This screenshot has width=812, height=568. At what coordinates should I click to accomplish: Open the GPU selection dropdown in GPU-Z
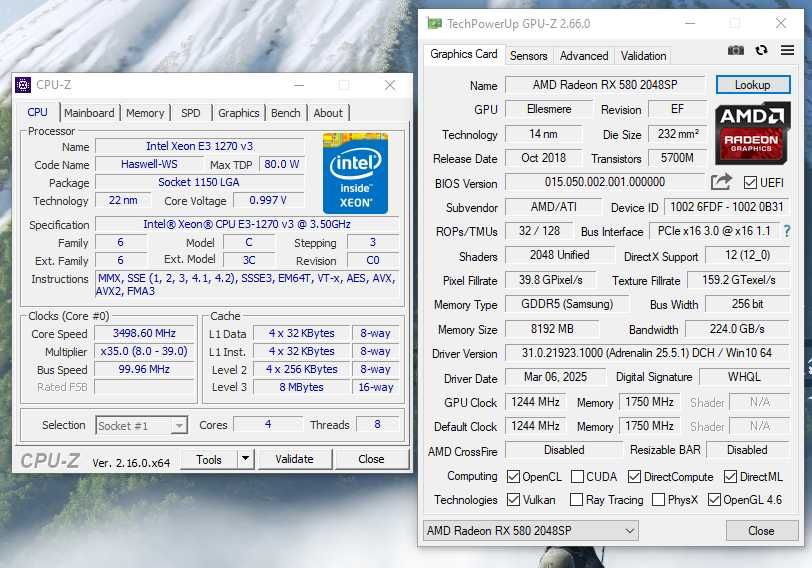[530, 531]
